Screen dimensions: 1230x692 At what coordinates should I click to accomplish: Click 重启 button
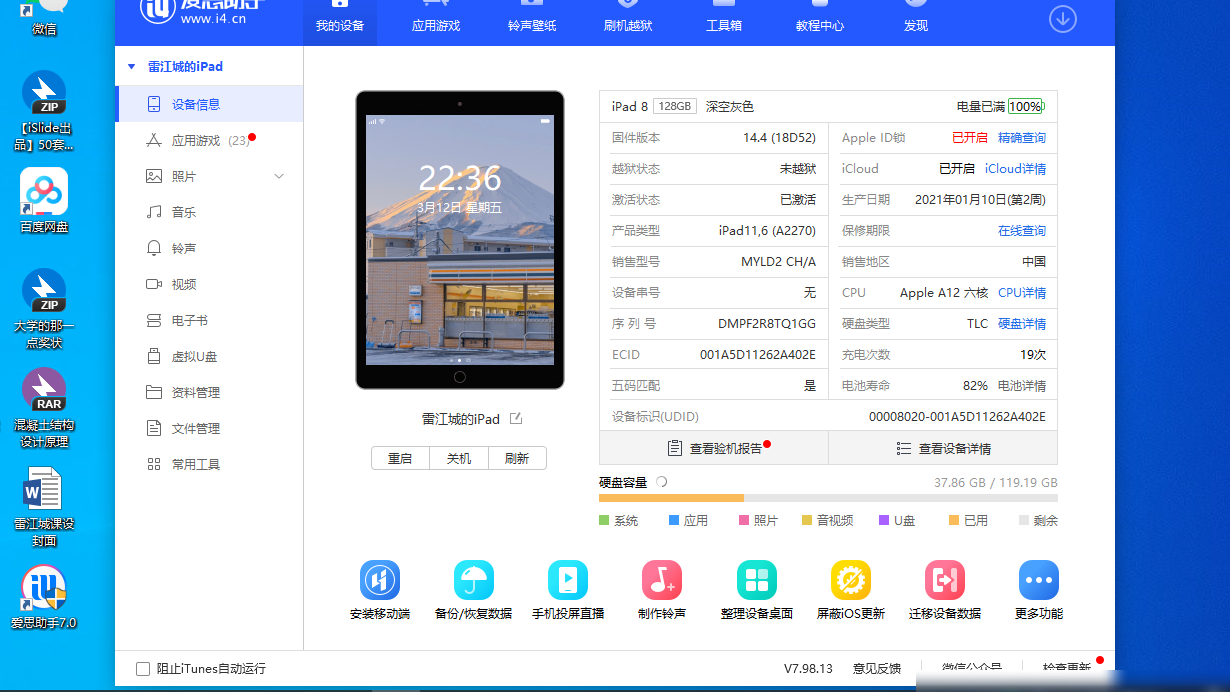point(400,459)
